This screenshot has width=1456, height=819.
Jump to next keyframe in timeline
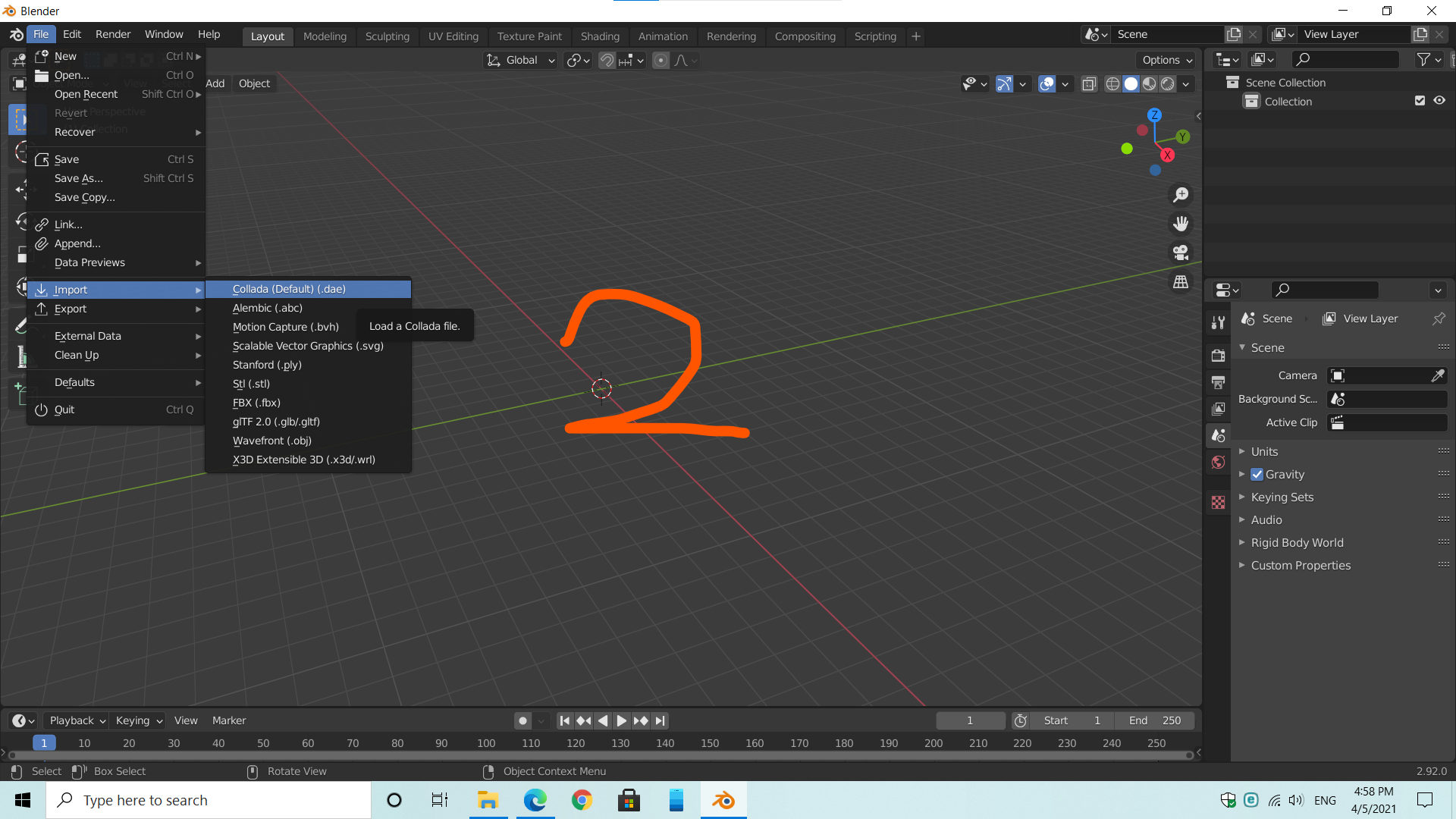[641, 720]
